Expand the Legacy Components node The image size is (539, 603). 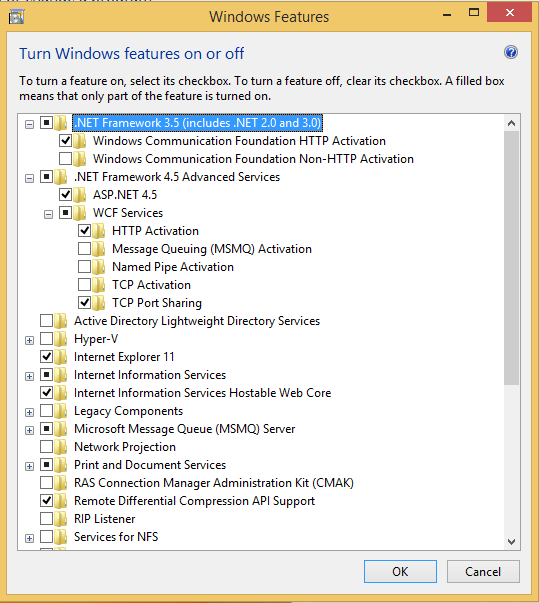29,412
